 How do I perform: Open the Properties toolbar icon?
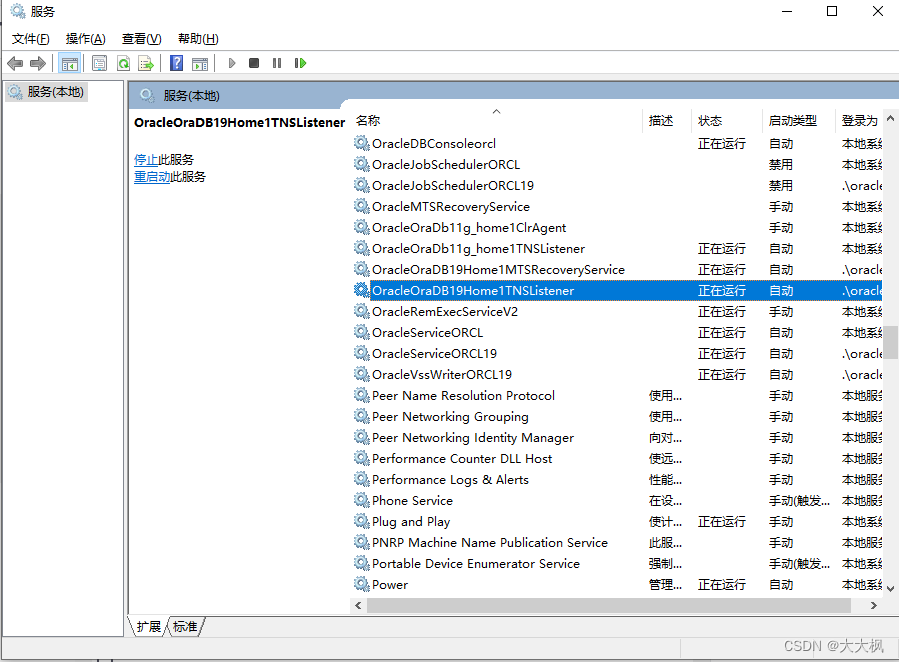coord(99,63)
